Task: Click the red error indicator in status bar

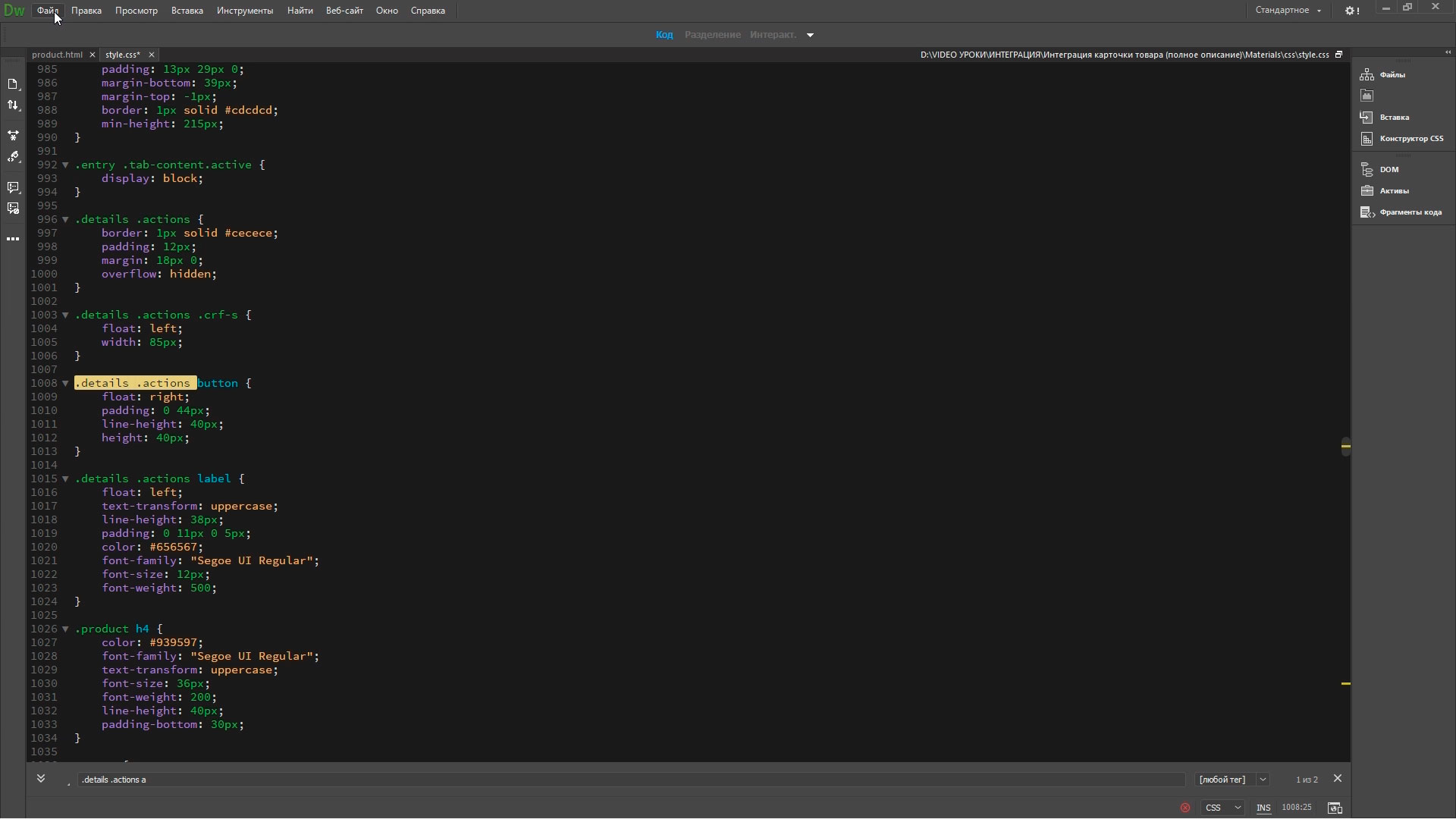Action: pos(1185,808)
